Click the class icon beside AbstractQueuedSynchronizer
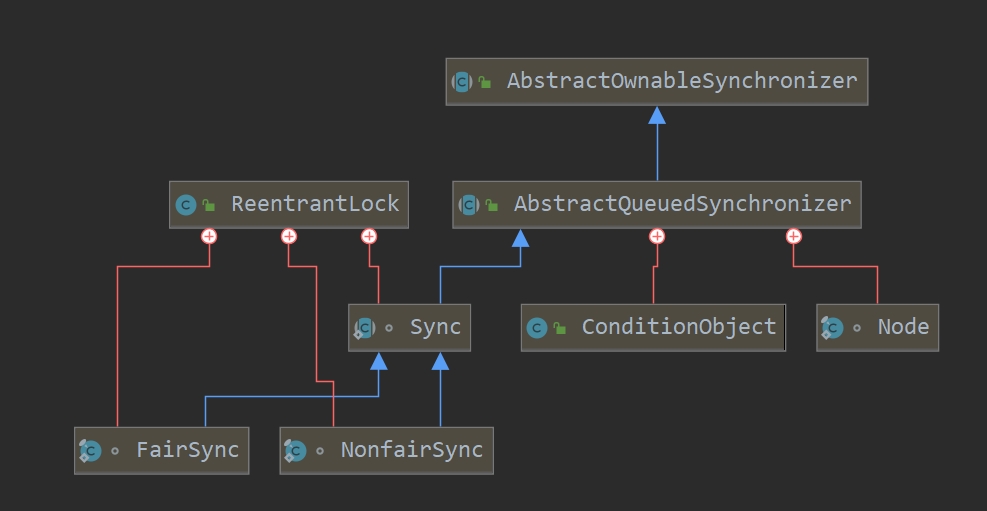This screenshot has height=511, width=987. coord(468,205)
